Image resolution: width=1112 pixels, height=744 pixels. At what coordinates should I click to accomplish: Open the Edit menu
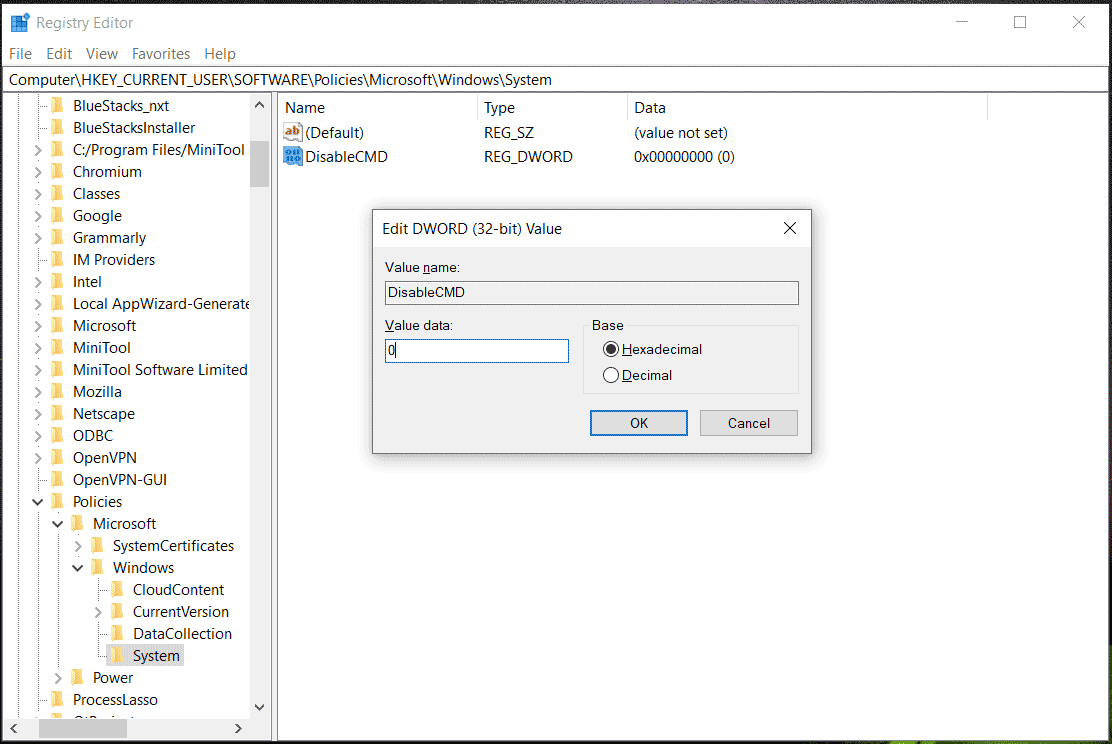coord(59,54)
